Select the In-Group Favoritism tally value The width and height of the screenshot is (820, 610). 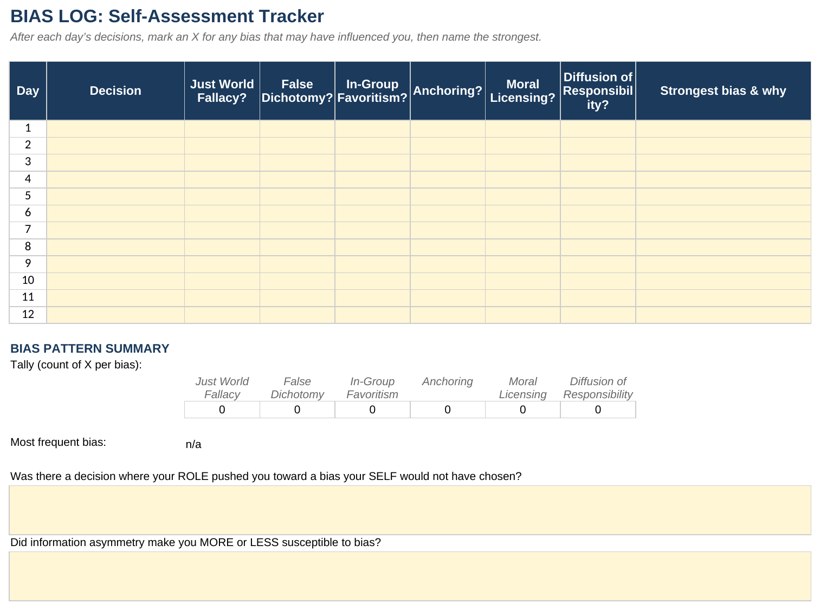pyautogui.click(x=372, y=410)
